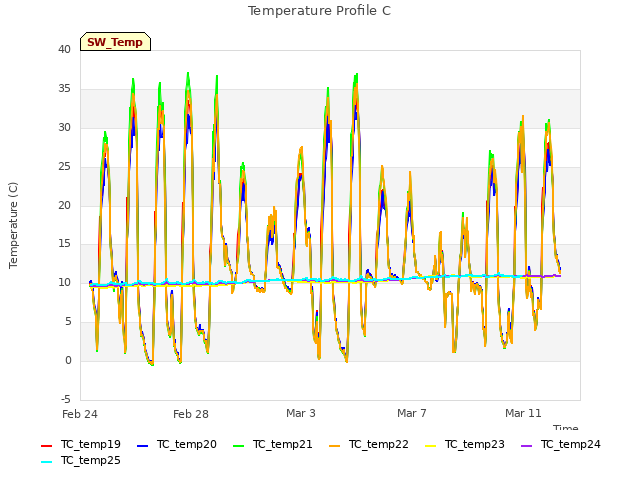Viewport: 640px width, 480px height.
Task: Click the -5 y-axis tick label
Action: point(66,399)
